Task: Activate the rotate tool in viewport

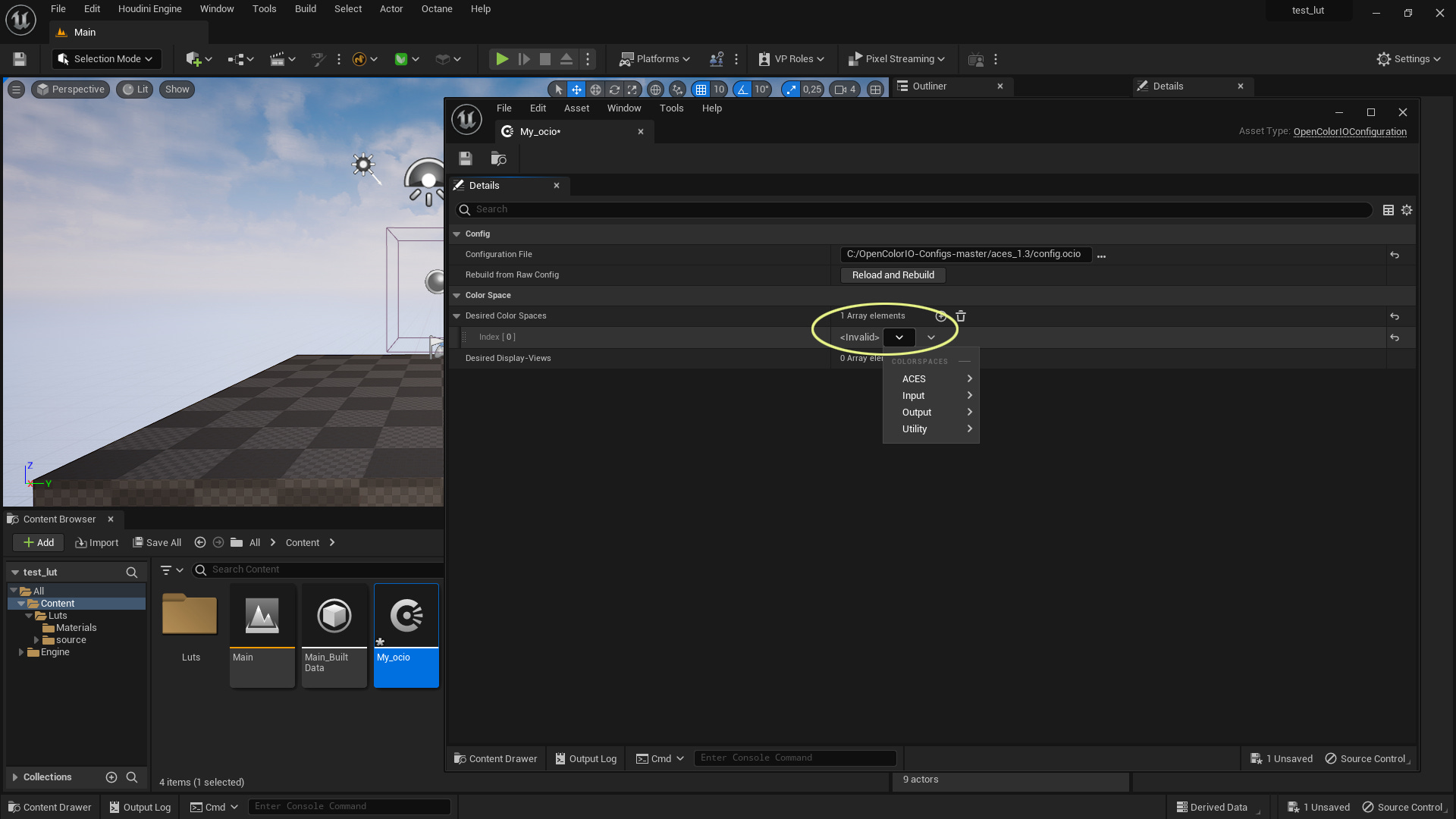Action: [x=614, y=89]
